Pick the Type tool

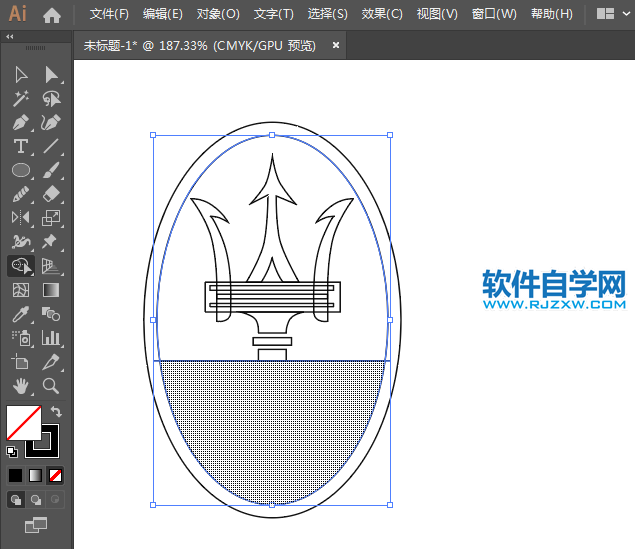tap(21, 146)
